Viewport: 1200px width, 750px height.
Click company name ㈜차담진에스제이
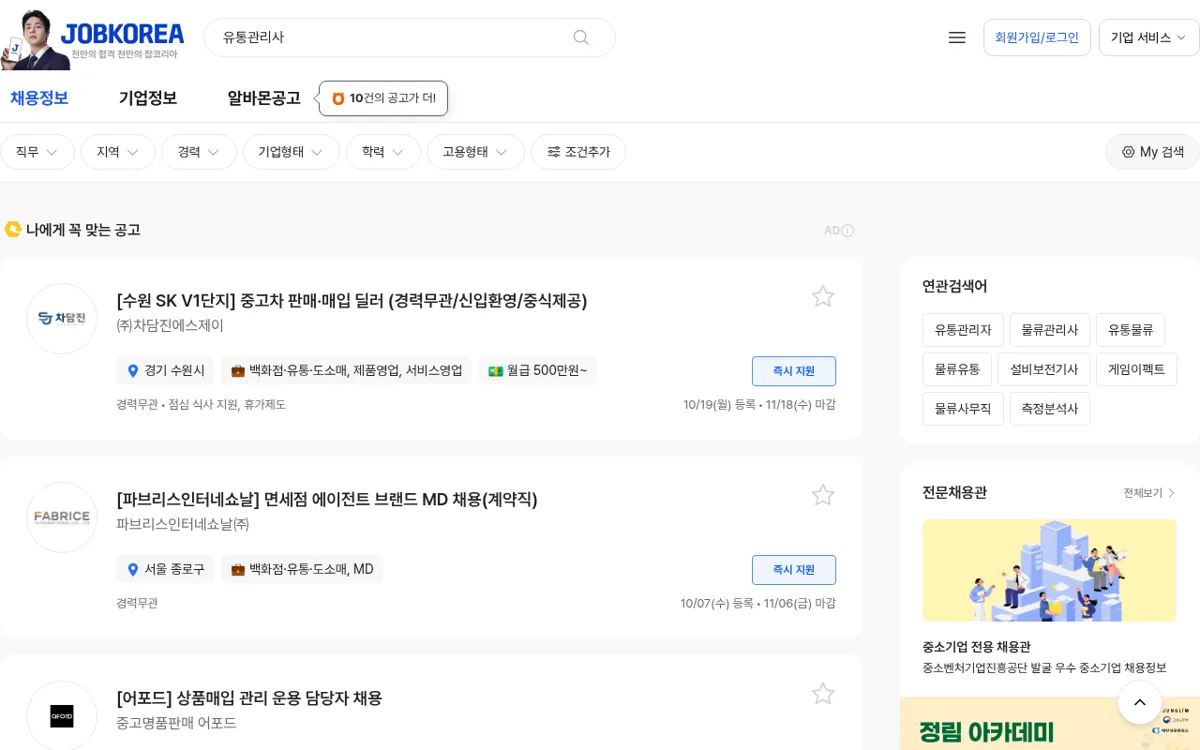[x=170, y=326]
